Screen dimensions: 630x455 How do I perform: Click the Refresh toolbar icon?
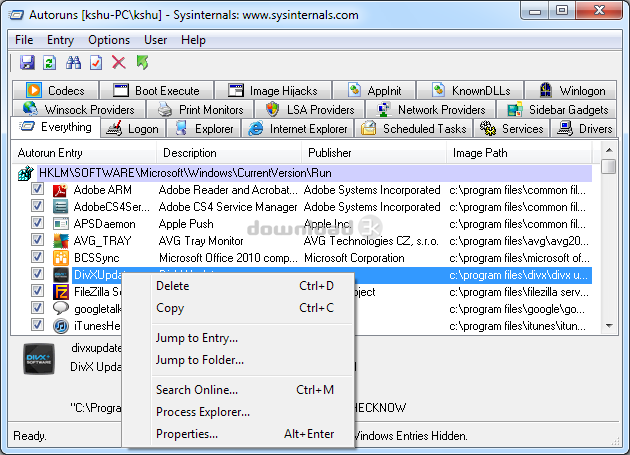tap(49, 63)
